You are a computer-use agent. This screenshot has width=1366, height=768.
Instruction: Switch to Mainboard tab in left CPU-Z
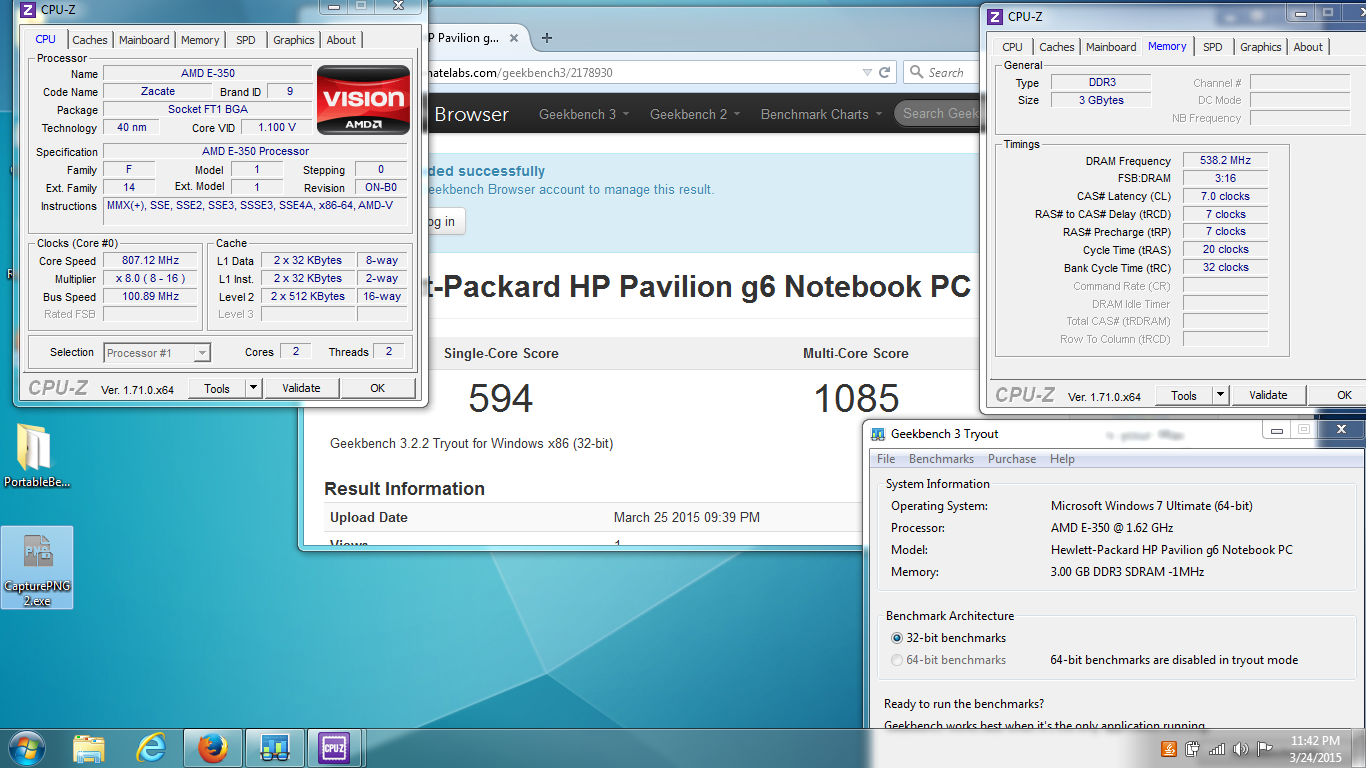click(x=144, y=40)
